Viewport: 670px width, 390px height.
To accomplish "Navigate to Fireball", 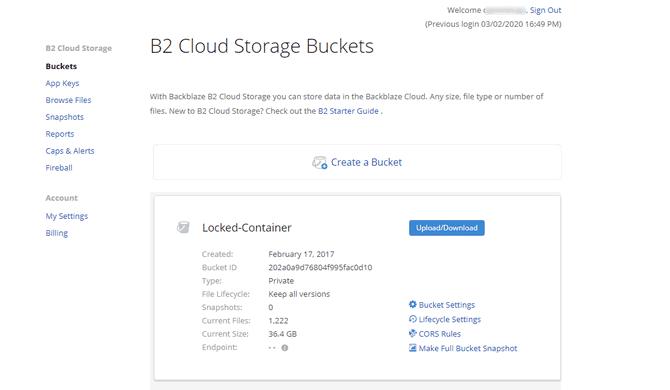I will click(59, 168).
